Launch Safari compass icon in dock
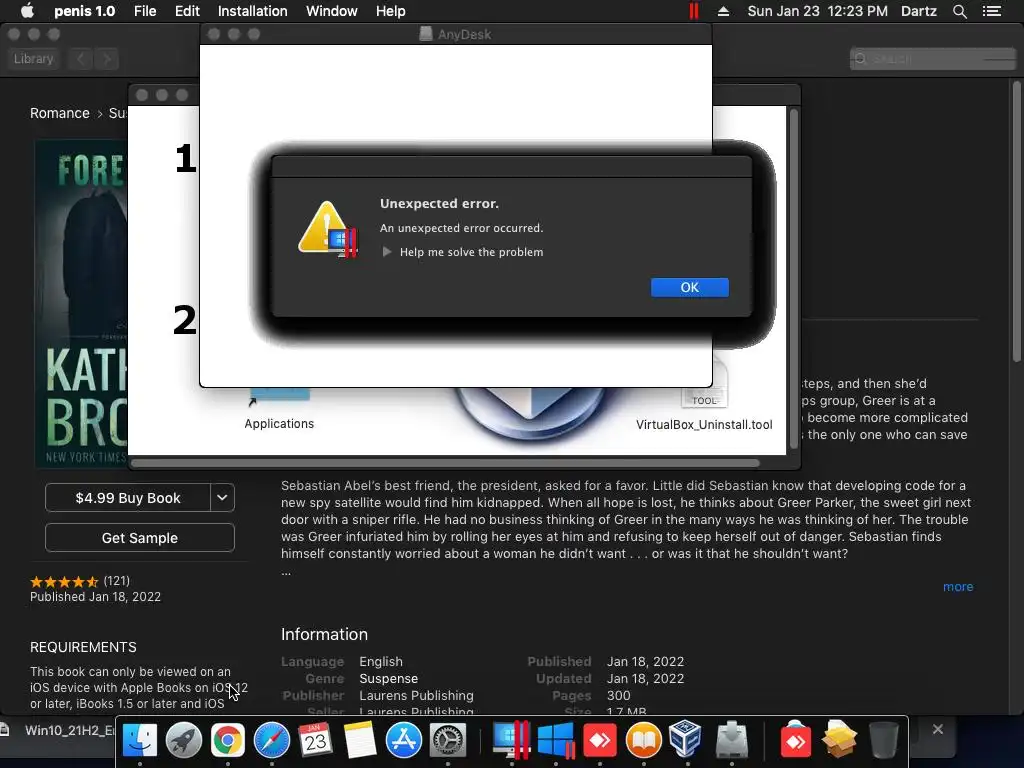This screenshot has height=768, width=1024. click(x=272, y=740)
